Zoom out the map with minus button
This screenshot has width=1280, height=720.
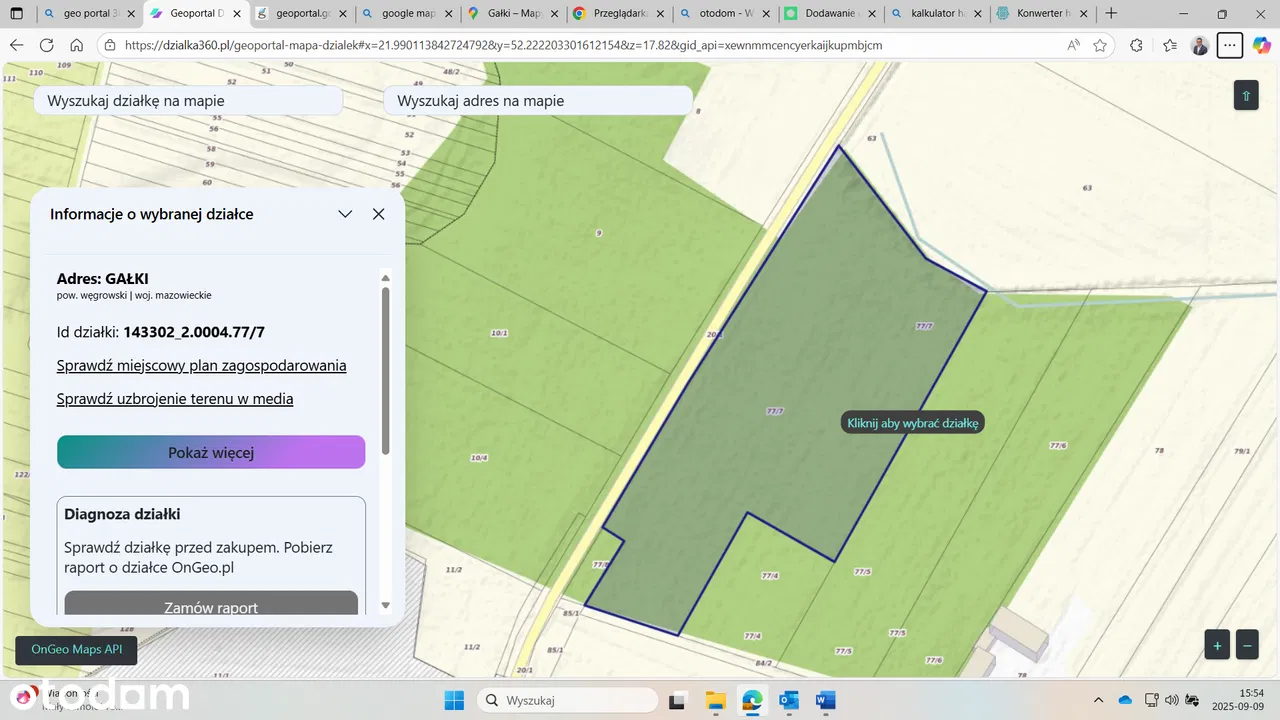tap(1247, 646)
